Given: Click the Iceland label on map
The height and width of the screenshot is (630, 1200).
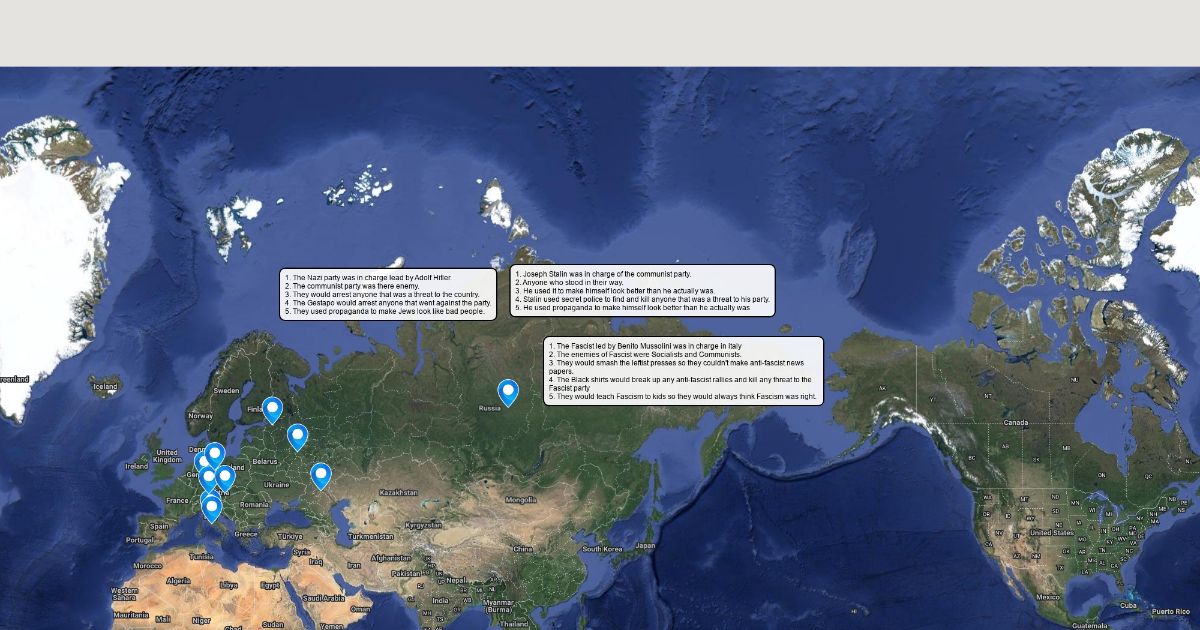Looking at the screenshot, I should 104,385.
